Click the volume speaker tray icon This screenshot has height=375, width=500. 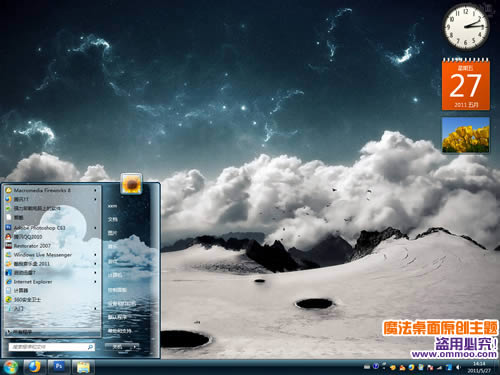point(459,367)
